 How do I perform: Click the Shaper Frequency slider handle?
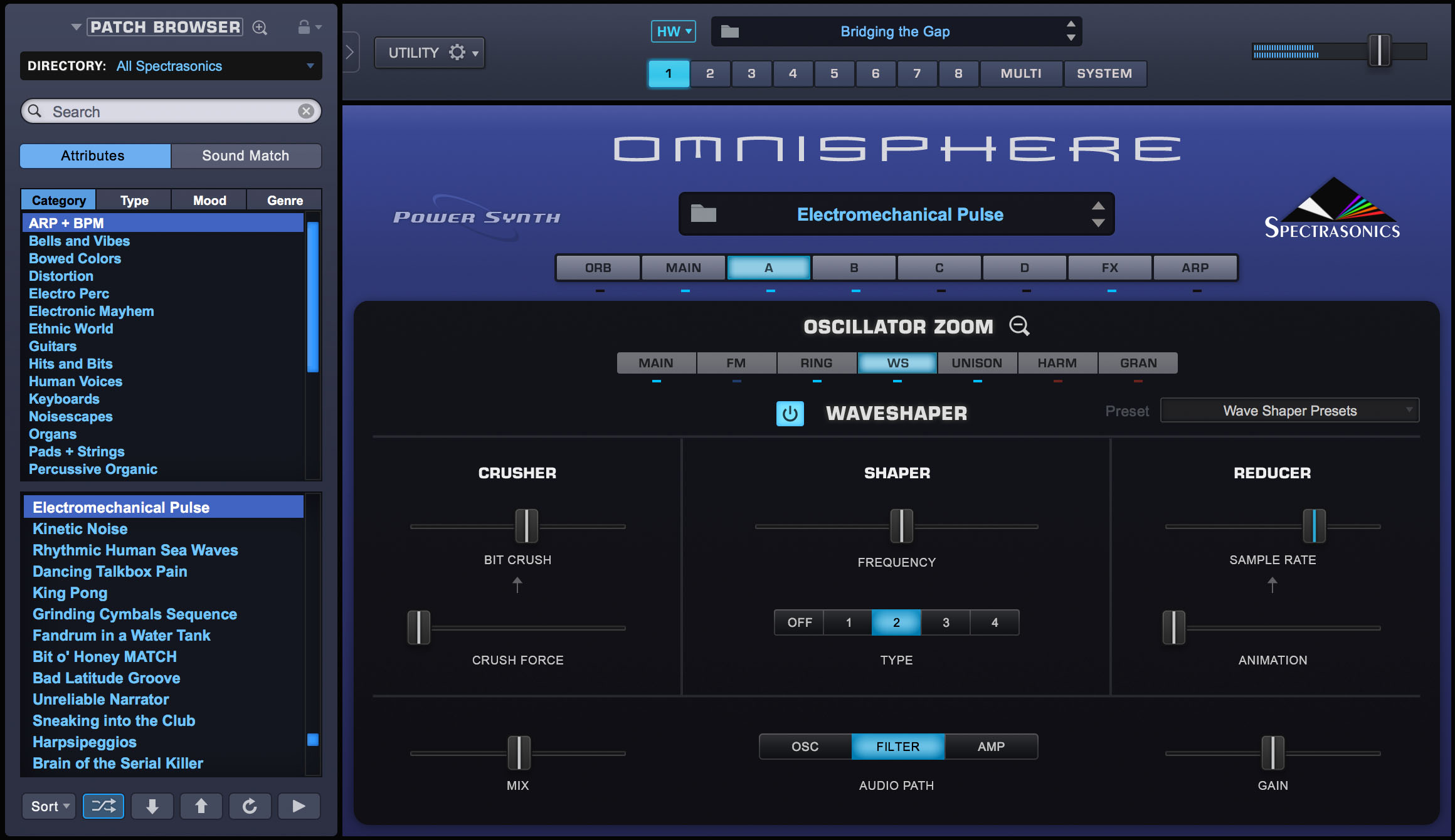902,525
